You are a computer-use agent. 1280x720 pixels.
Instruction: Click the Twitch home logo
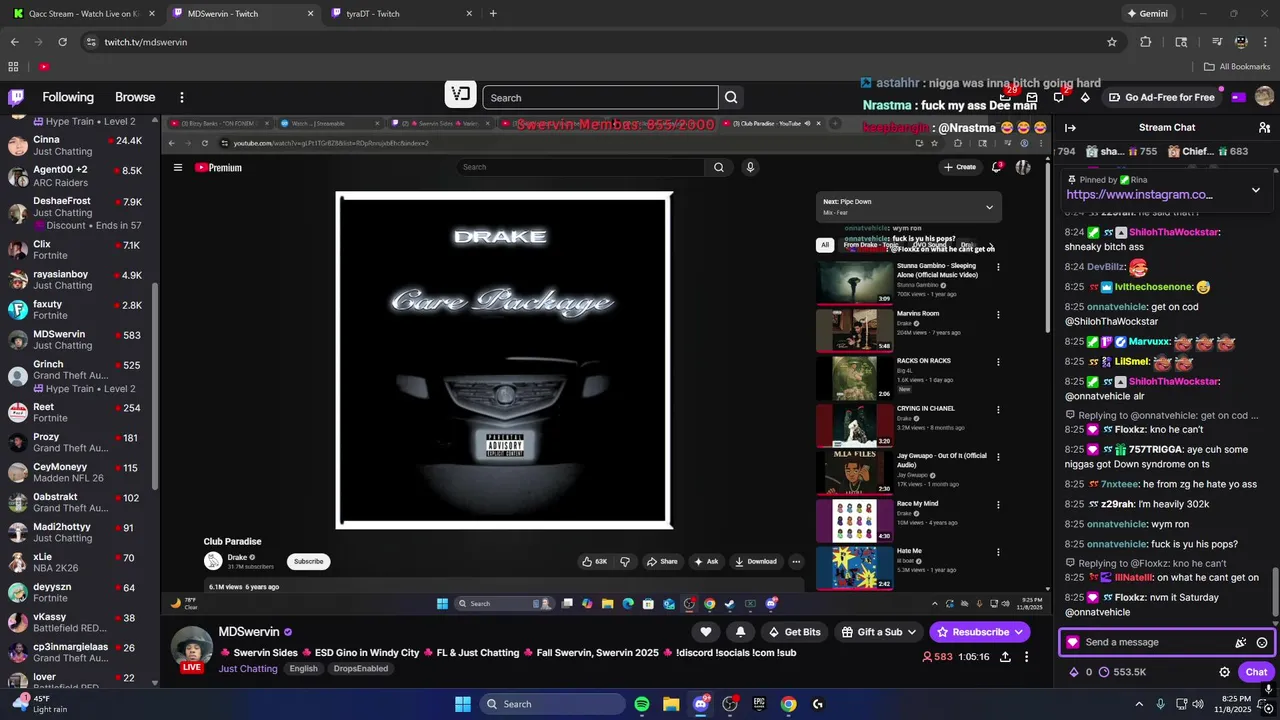16,97
